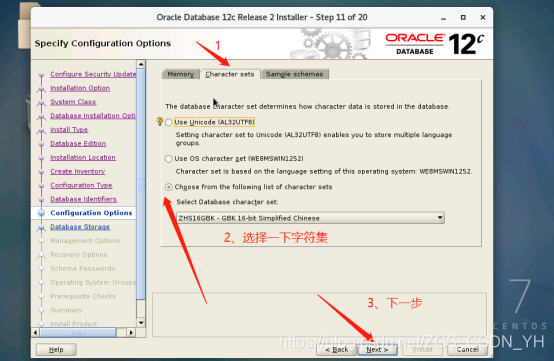554x361 pixels.
Task: Go to the Installation Option step
Action: [x=80, y=88]
